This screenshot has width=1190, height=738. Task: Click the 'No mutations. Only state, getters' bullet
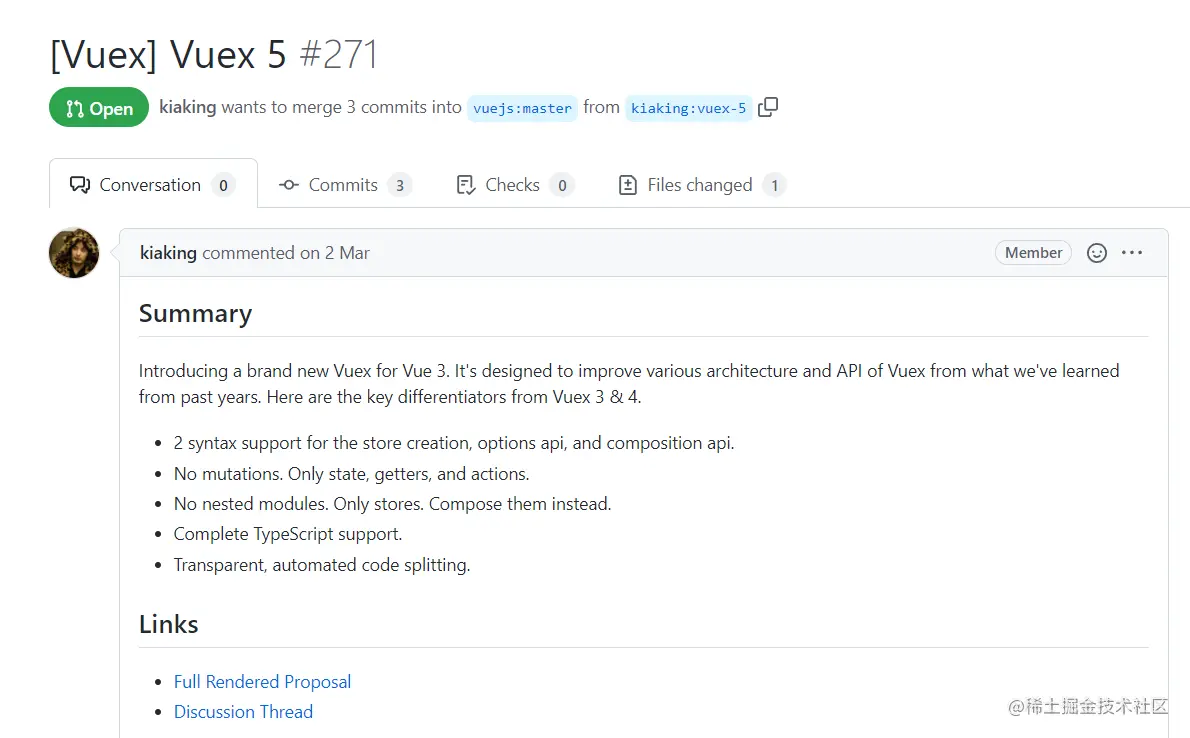[351, 474]
